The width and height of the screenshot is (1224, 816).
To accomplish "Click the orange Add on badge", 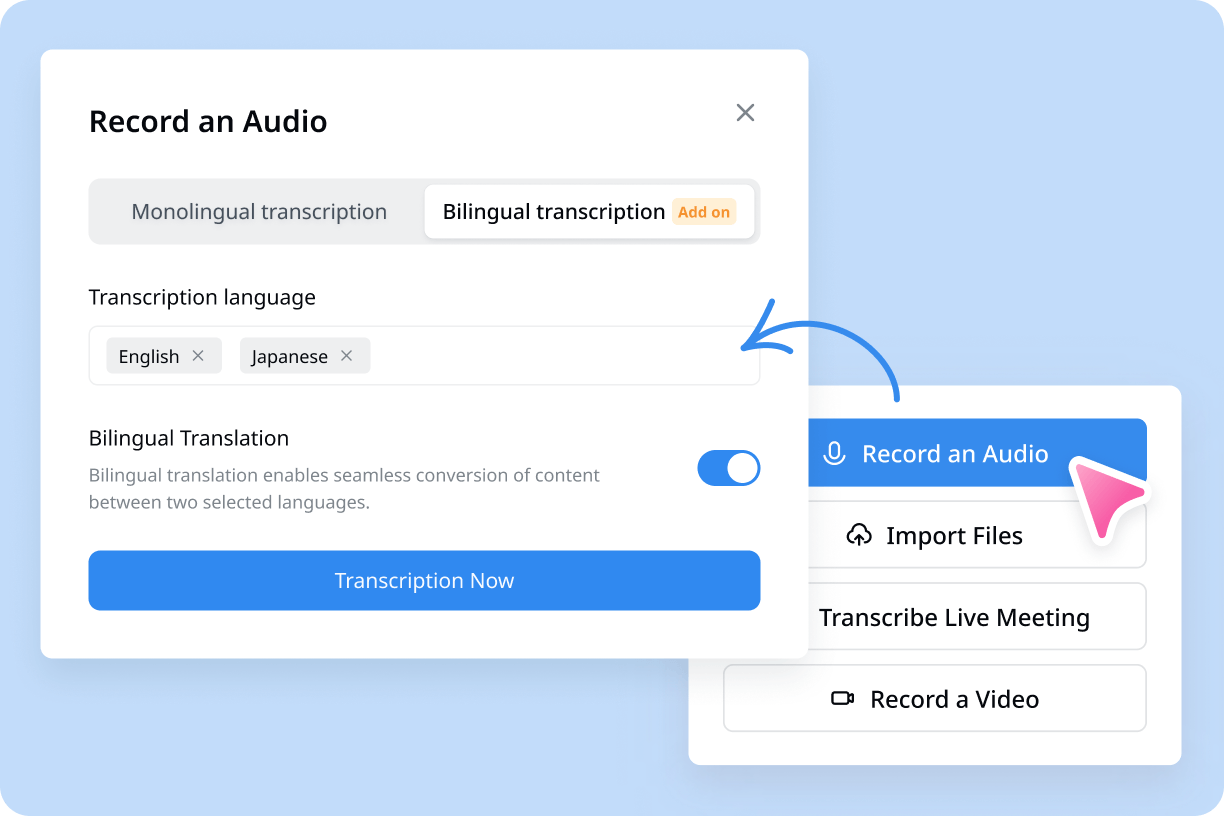I will click(704, 212).
